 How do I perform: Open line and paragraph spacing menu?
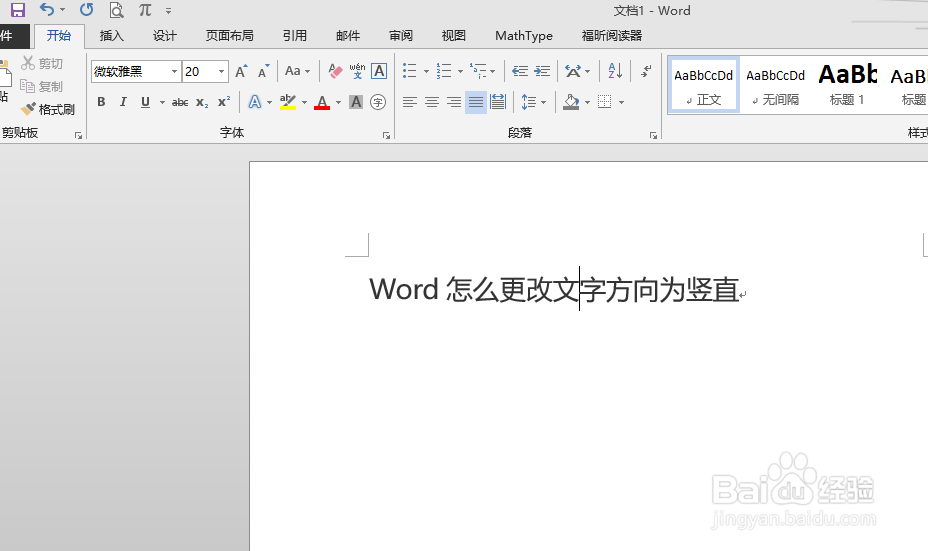533,102
